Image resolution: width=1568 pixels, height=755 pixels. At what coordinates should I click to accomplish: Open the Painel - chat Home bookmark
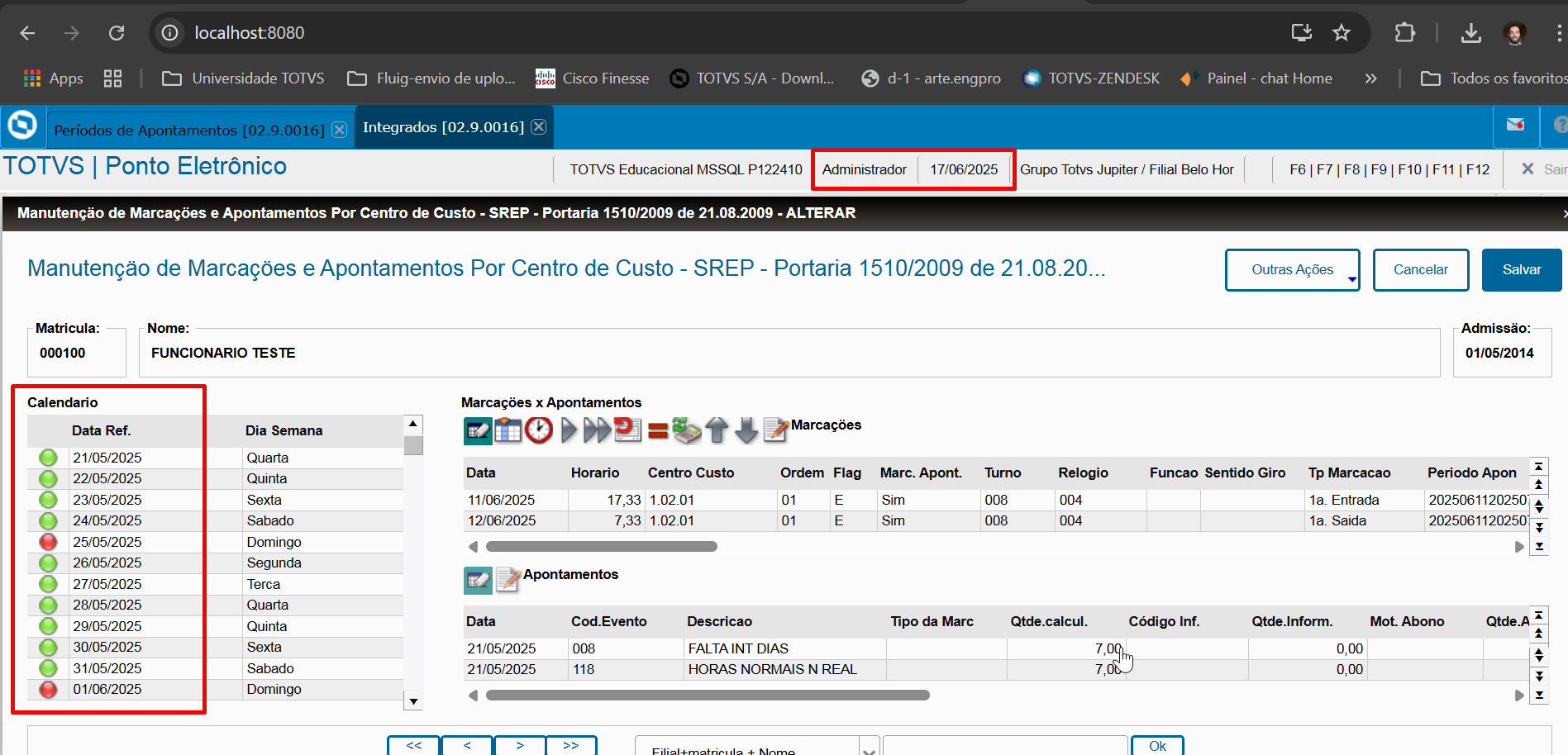coord(1256,78)
